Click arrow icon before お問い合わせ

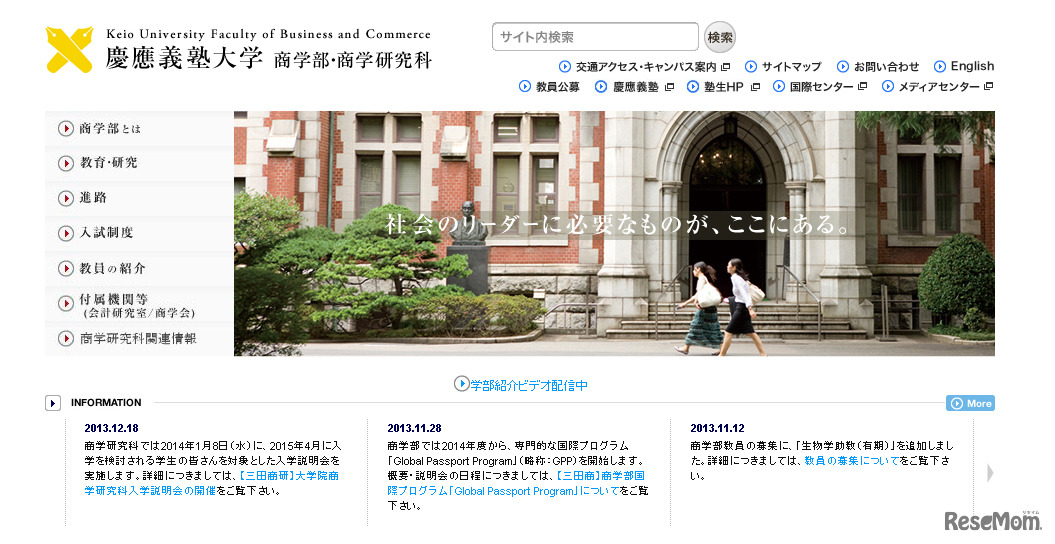(x=842, y=67)
